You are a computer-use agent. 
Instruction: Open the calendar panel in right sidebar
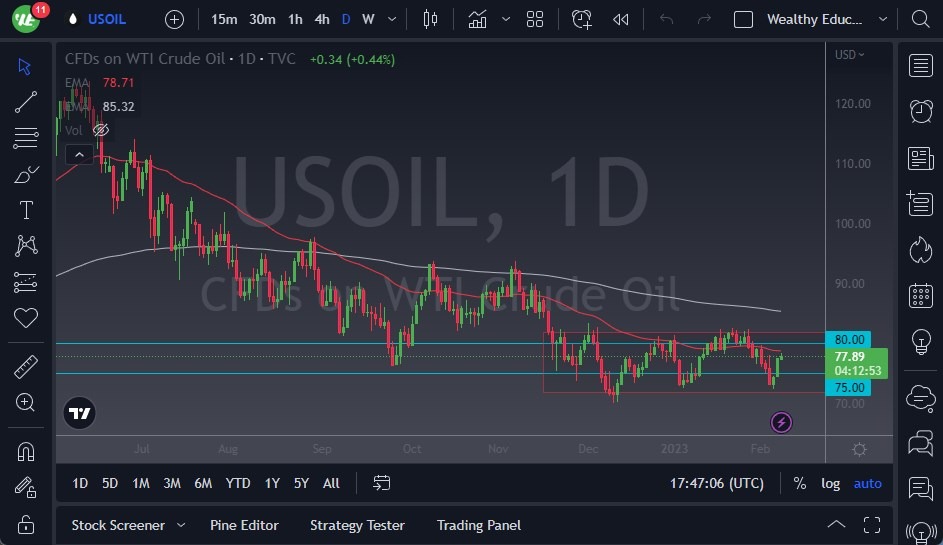click(x=920, y=295)
